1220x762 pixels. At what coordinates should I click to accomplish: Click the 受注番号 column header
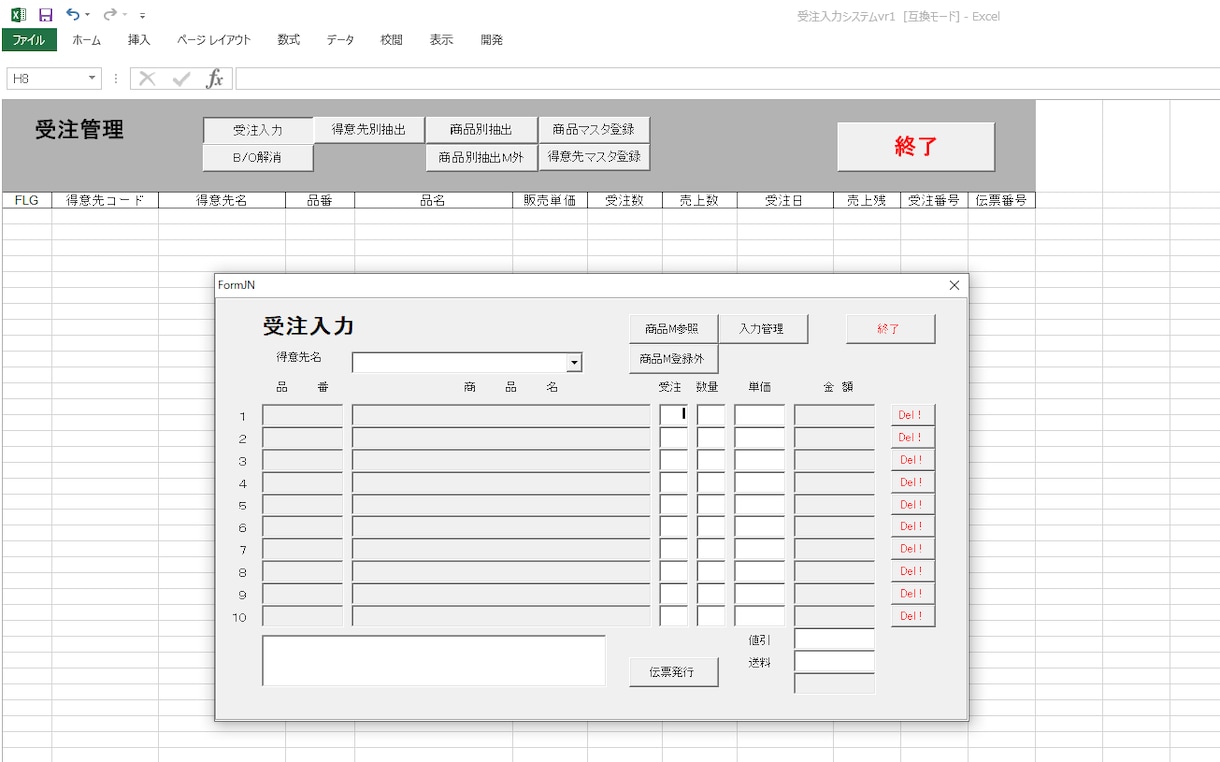(934, 200)
